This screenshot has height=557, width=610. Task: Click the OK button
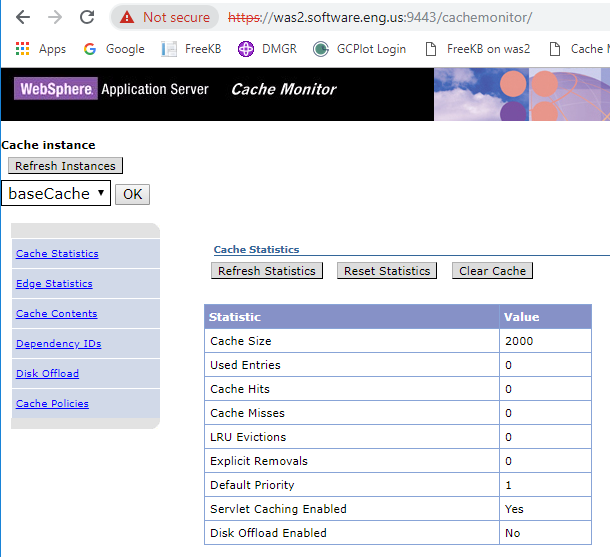(x=132, y=194)
